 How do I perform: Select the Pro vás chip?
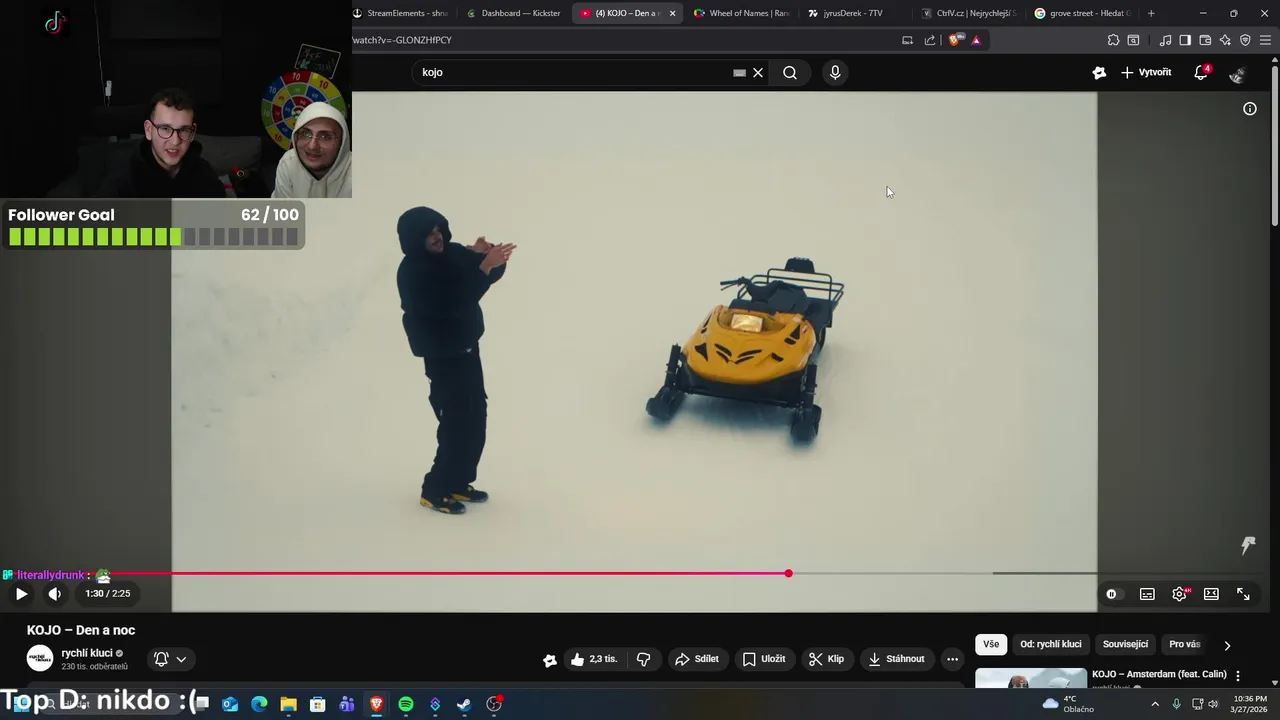pos(1185,644)
